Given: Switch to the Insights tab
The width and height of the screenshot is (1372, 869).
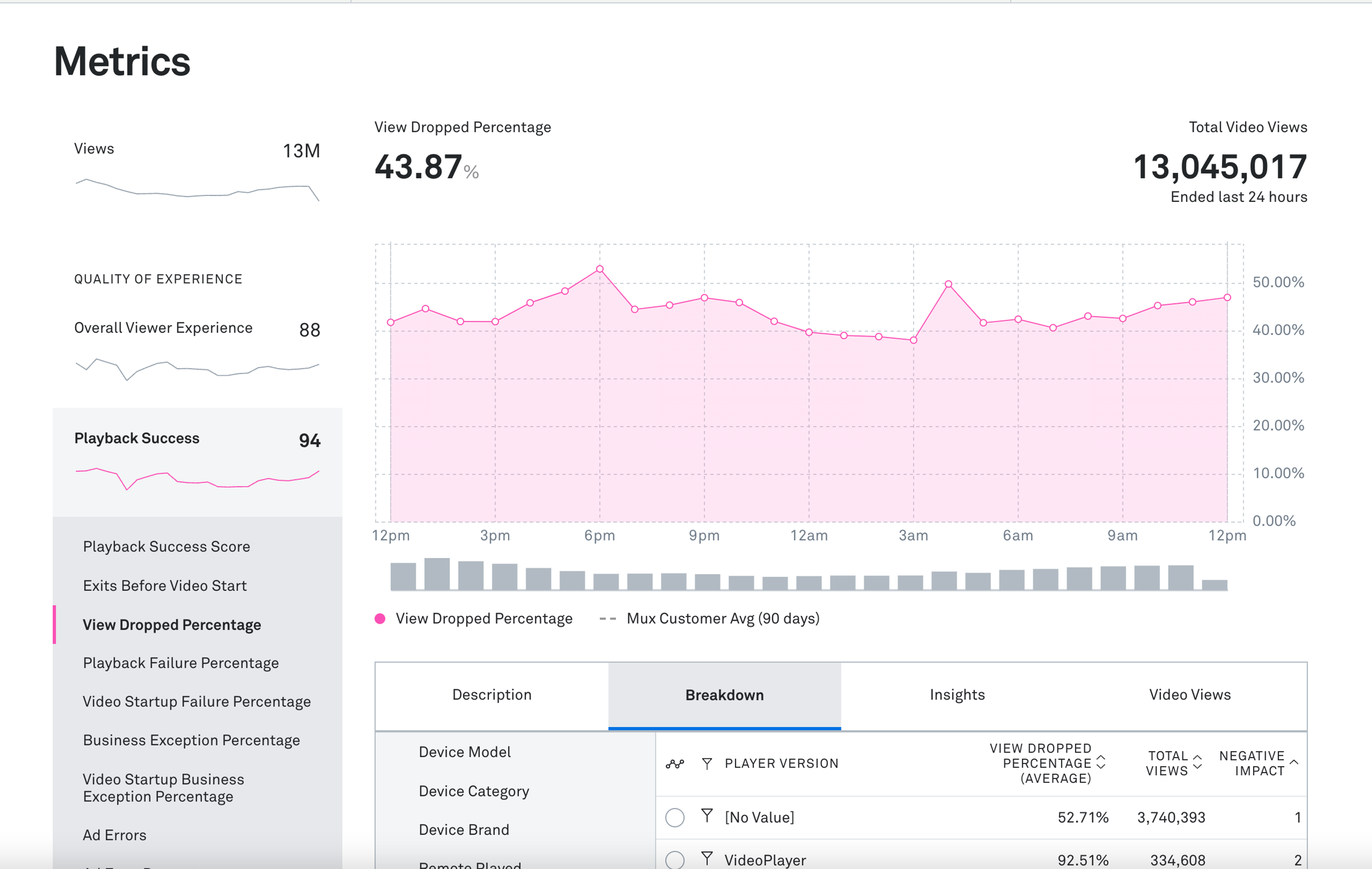Looking at the screenshot, I should click(x=956, y=695).
